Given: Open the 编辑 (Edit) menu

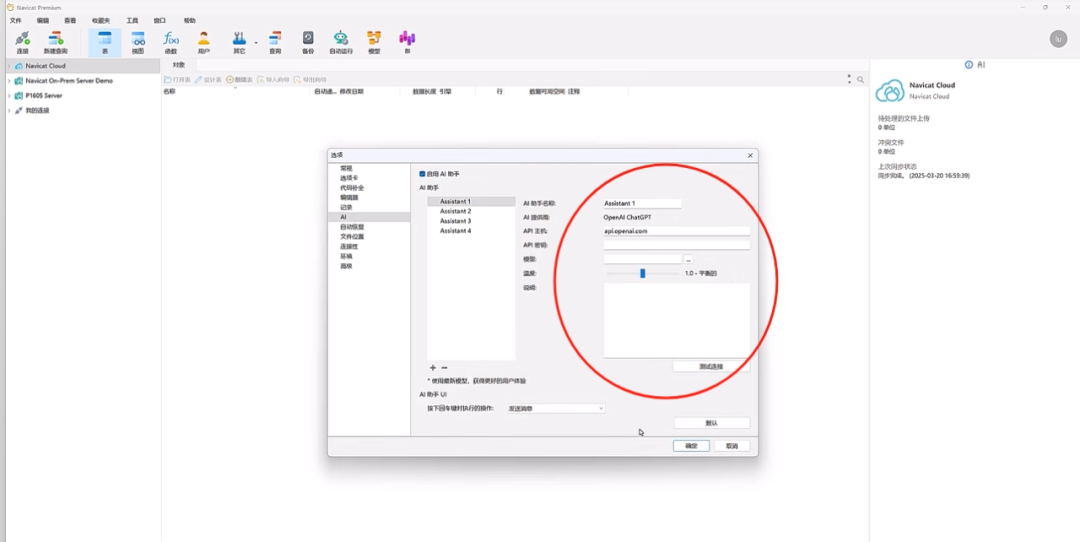Looking at the screenshot, I should (43, 21).
